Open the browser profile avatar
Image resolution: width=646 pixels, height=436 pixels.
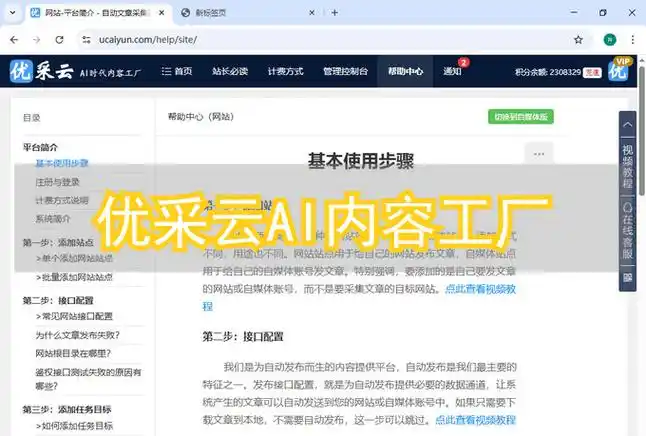610,40
